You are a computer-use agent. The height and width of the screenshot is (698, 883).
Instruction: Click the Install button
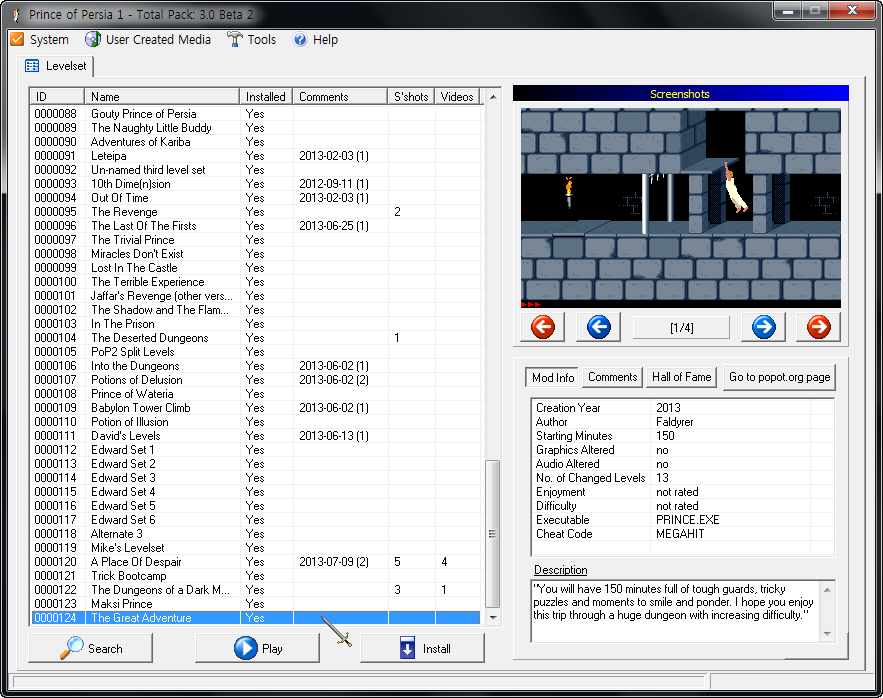point(422,648)
